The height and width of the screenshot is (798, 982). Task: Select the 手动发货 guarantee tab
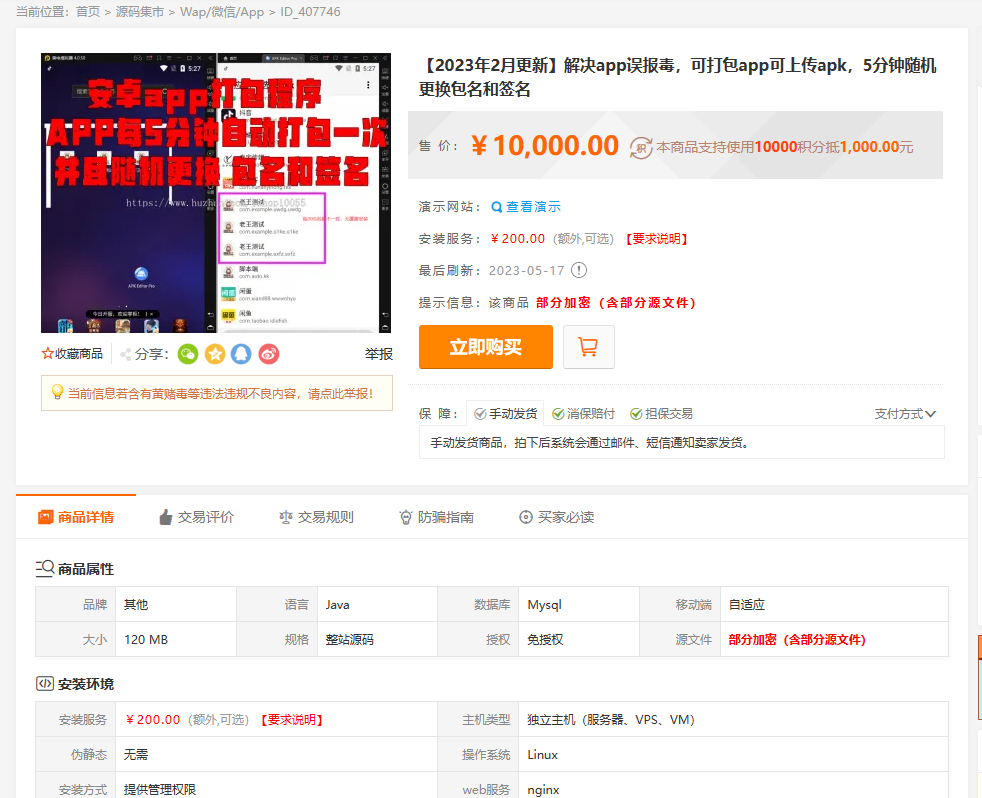tap(505, 413)
